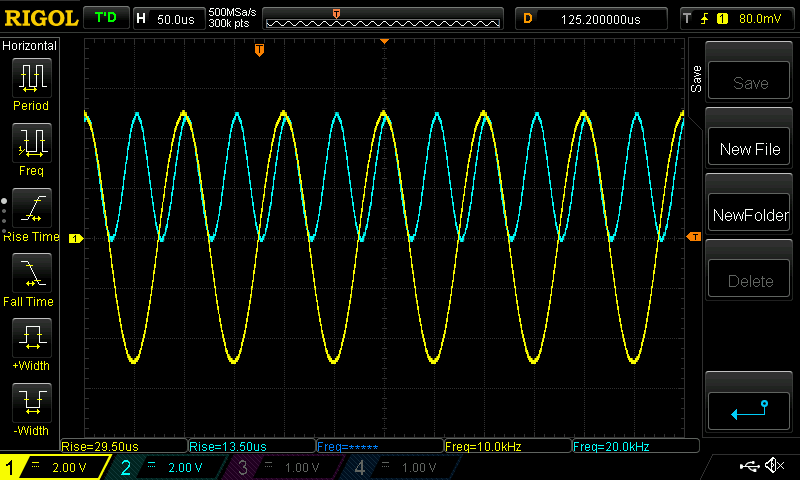
Task: Select the Fall Time measurement icon
Action: click(30, 272)
